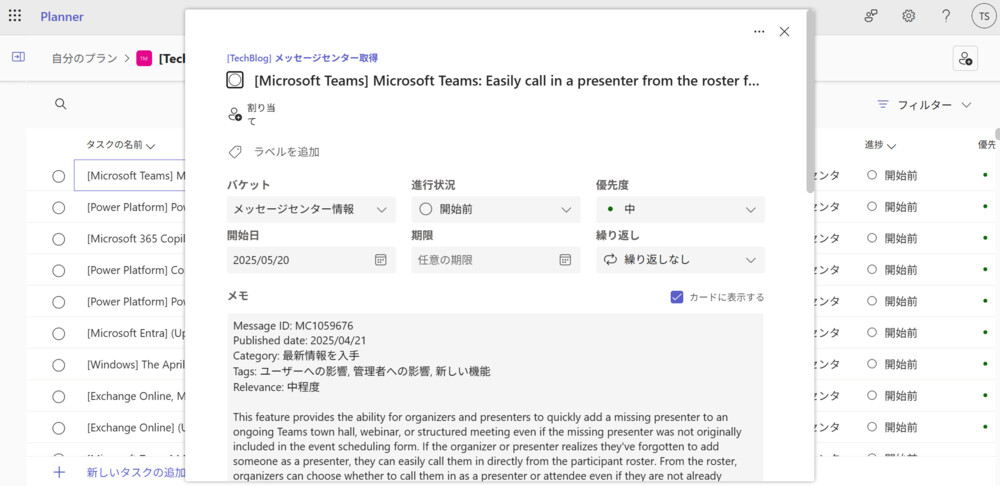
Task: Mark the [Power Platform] first row task complete
Action: tap(59, 208)
